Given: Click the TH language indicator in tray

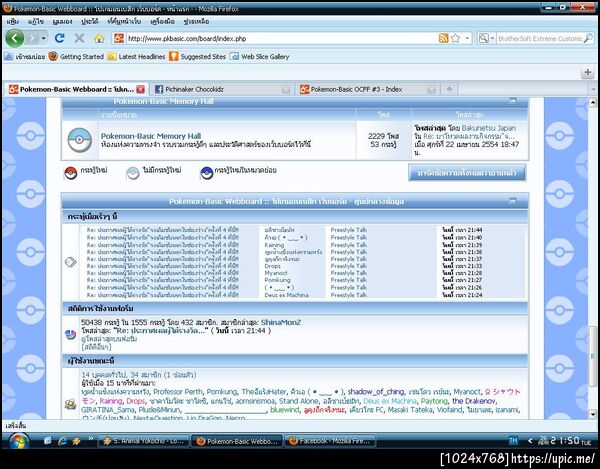Looking at the screenshot, I should [513, 441].
